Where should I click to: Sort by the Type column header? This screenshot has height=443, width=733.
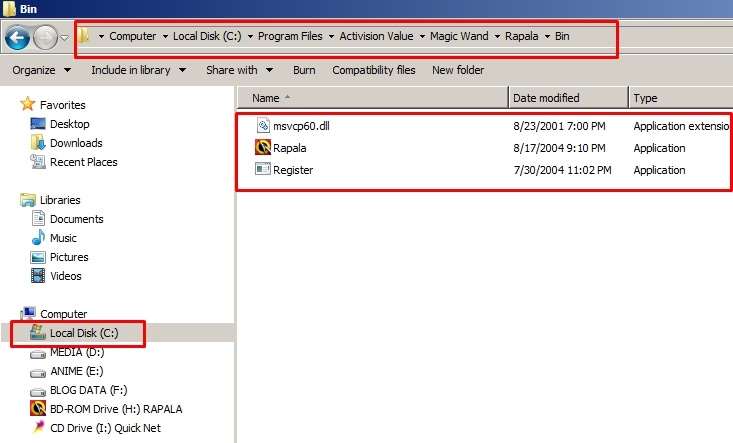681,98
